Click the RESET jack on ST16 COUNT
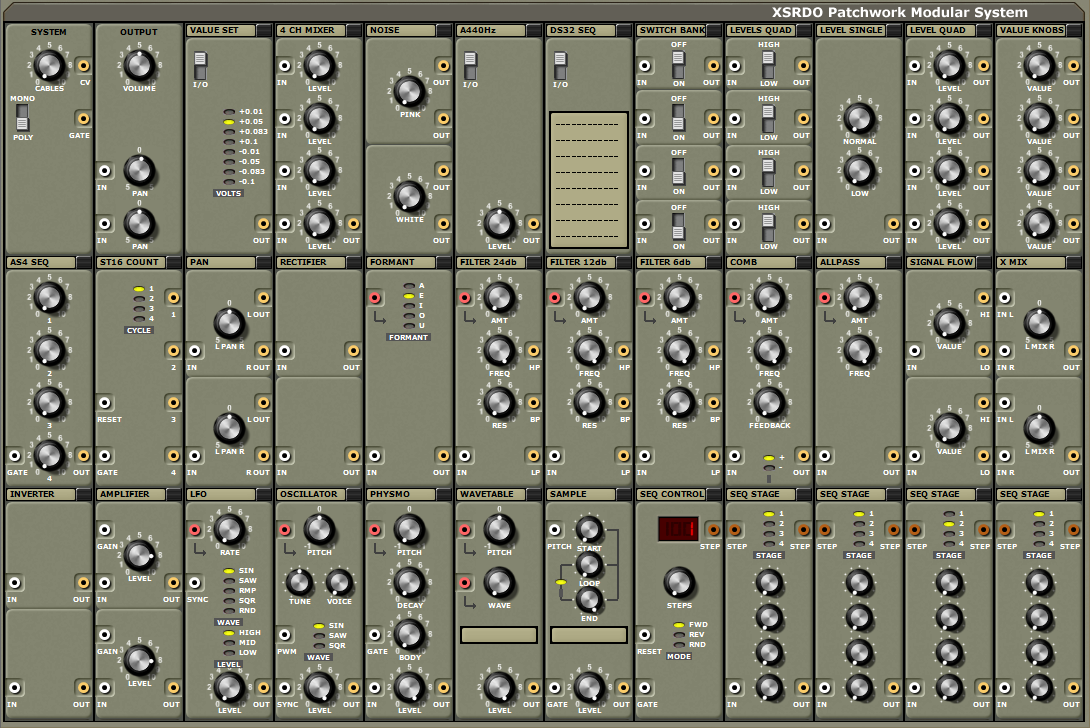Screen dimensions: 1090x728 104,403
